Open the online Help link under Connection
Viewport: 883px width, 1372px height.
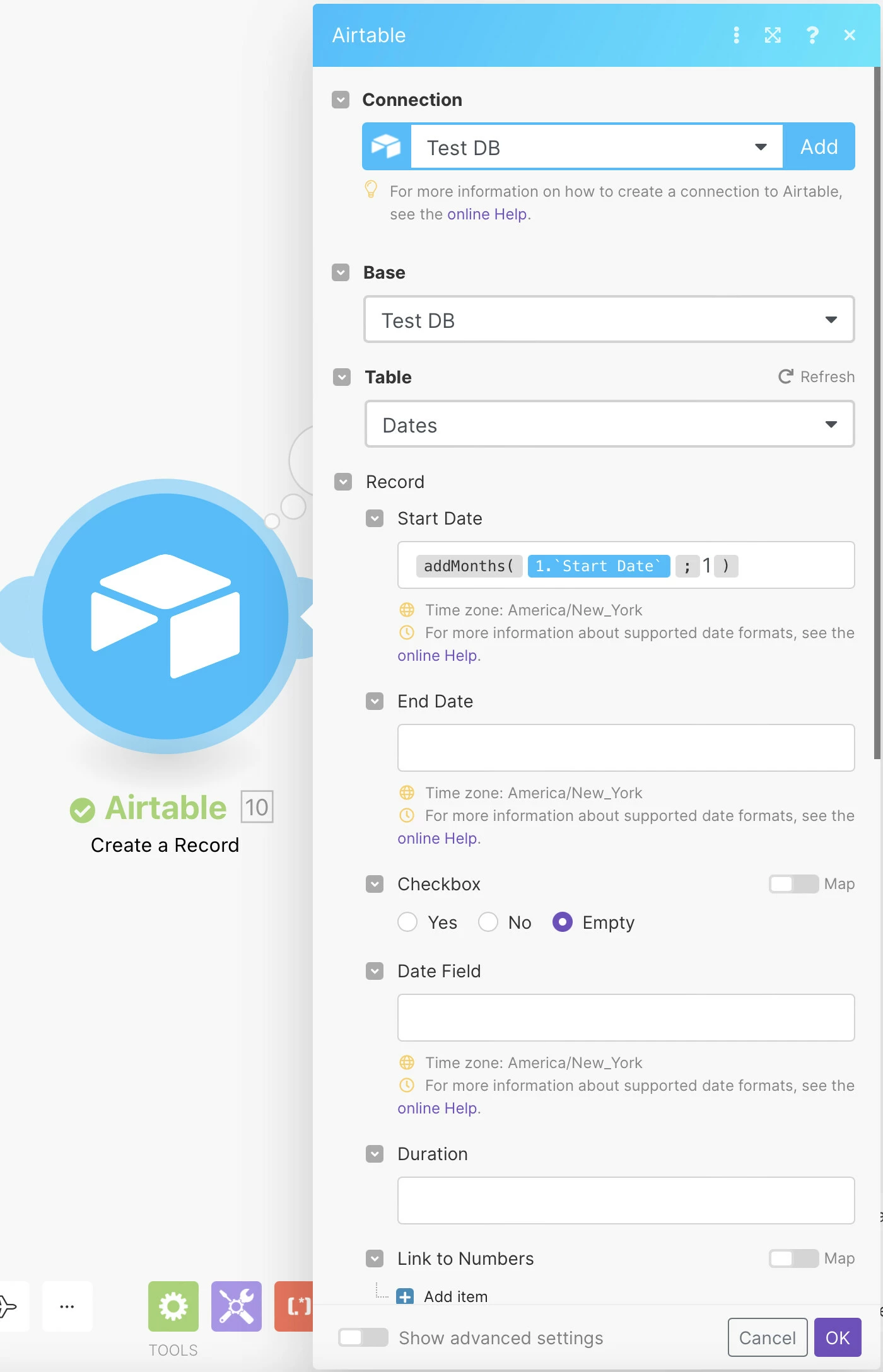coord(487,214)
